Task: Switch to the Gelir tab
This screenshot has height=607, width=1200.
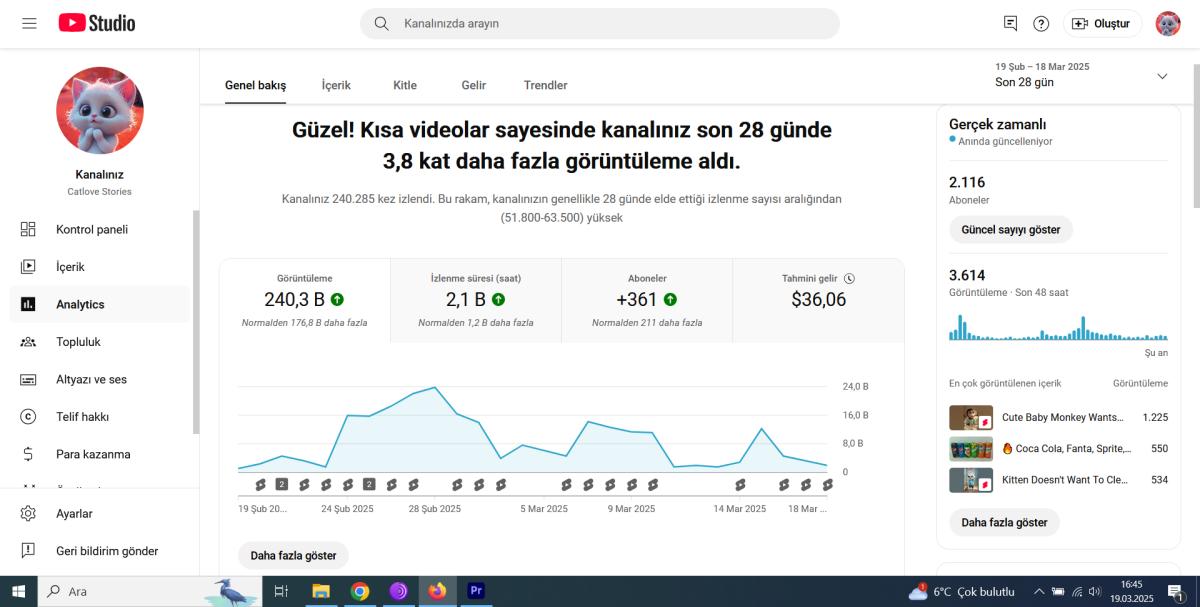Action: tap(474, 85)
